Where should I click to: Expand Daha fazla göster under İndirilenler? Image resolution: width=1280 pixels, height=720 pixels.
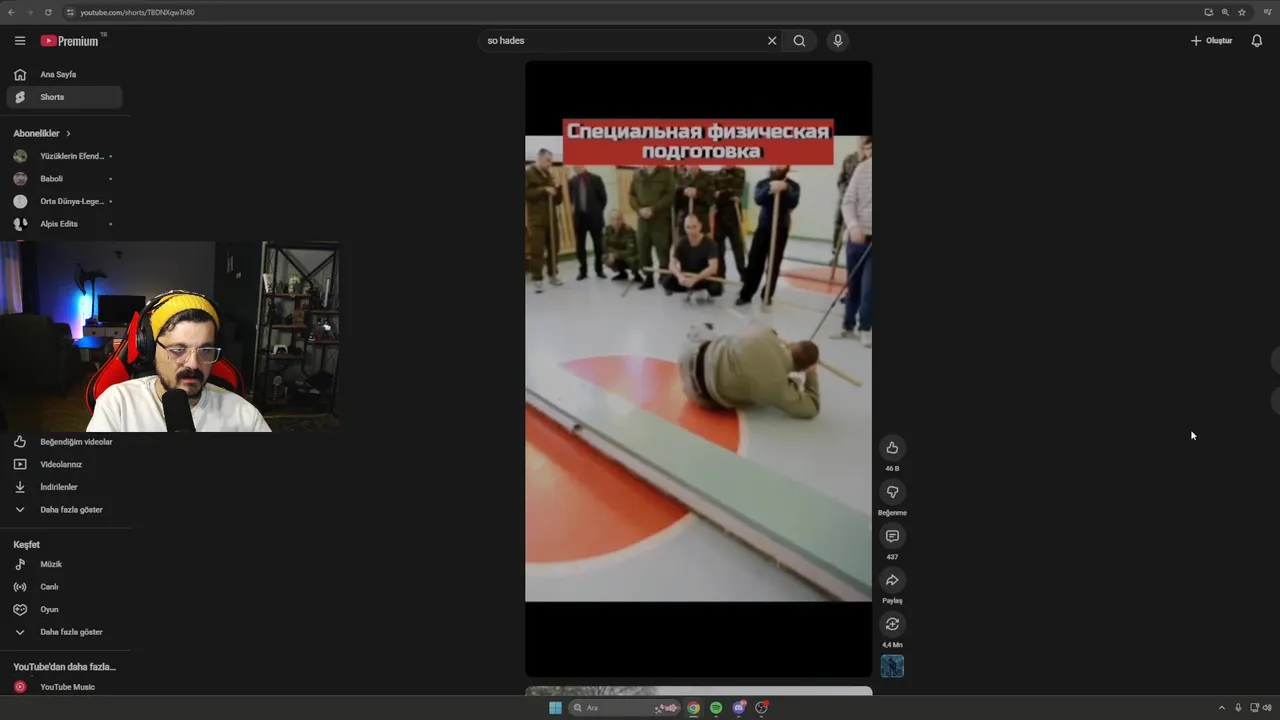[64, 510]
